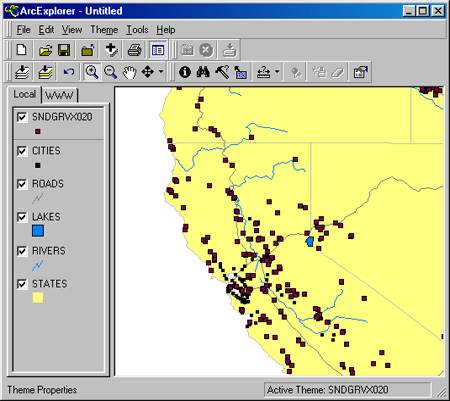Click the window resize grip corner

441,392
